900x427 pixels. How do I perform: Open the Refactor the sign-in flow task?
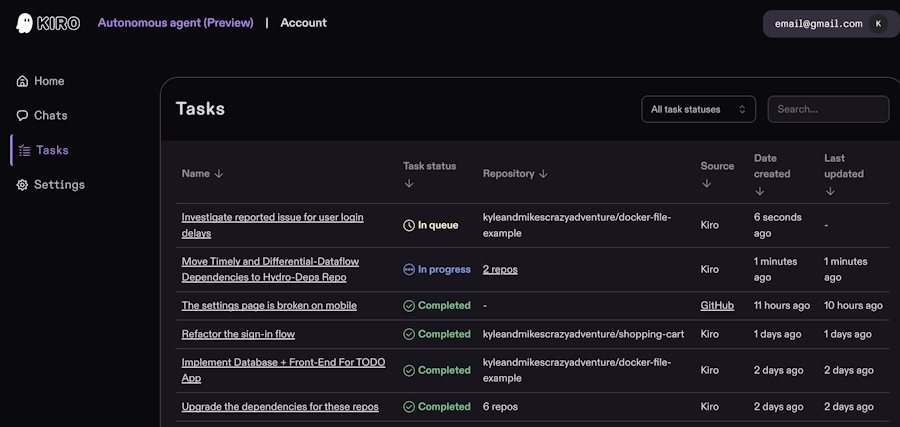238,334
